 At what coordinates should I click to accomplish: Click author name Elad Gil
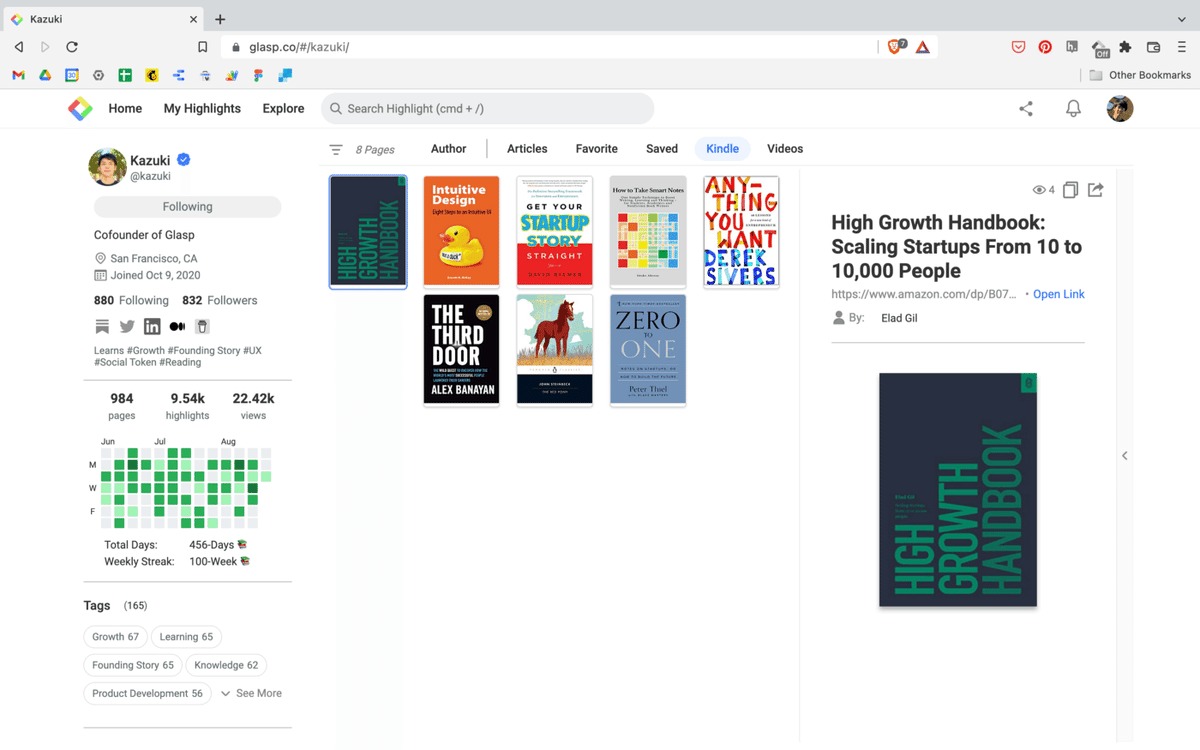tap(899, 318)
